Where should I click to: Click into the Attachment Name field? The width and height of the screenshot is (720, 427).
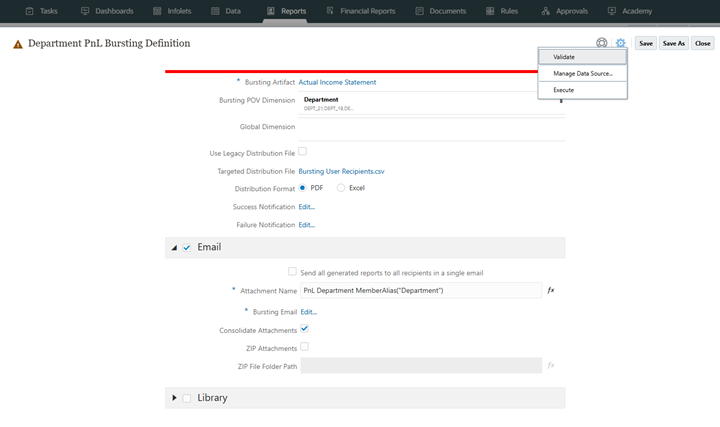pyautogui.click(x=420, y=290)
